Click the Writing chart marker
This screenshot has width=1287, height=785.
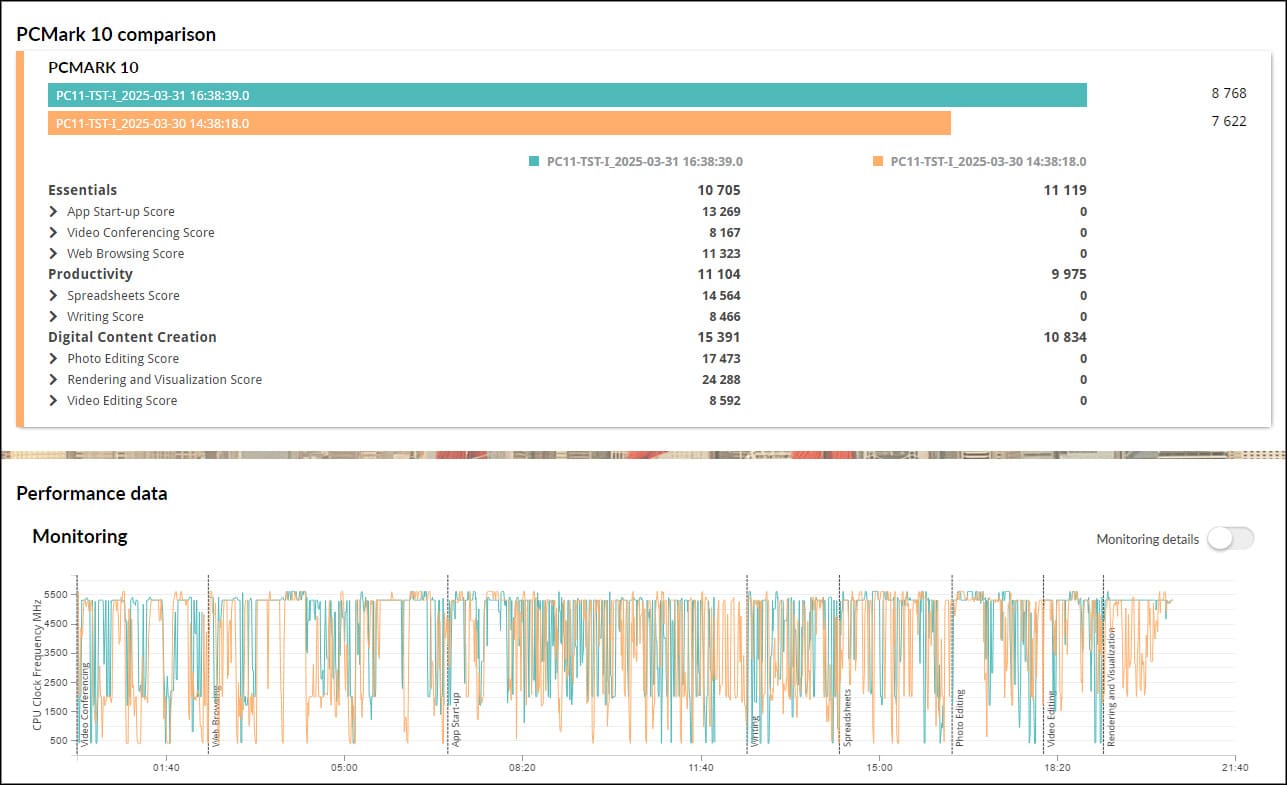(x=755, y=730)
